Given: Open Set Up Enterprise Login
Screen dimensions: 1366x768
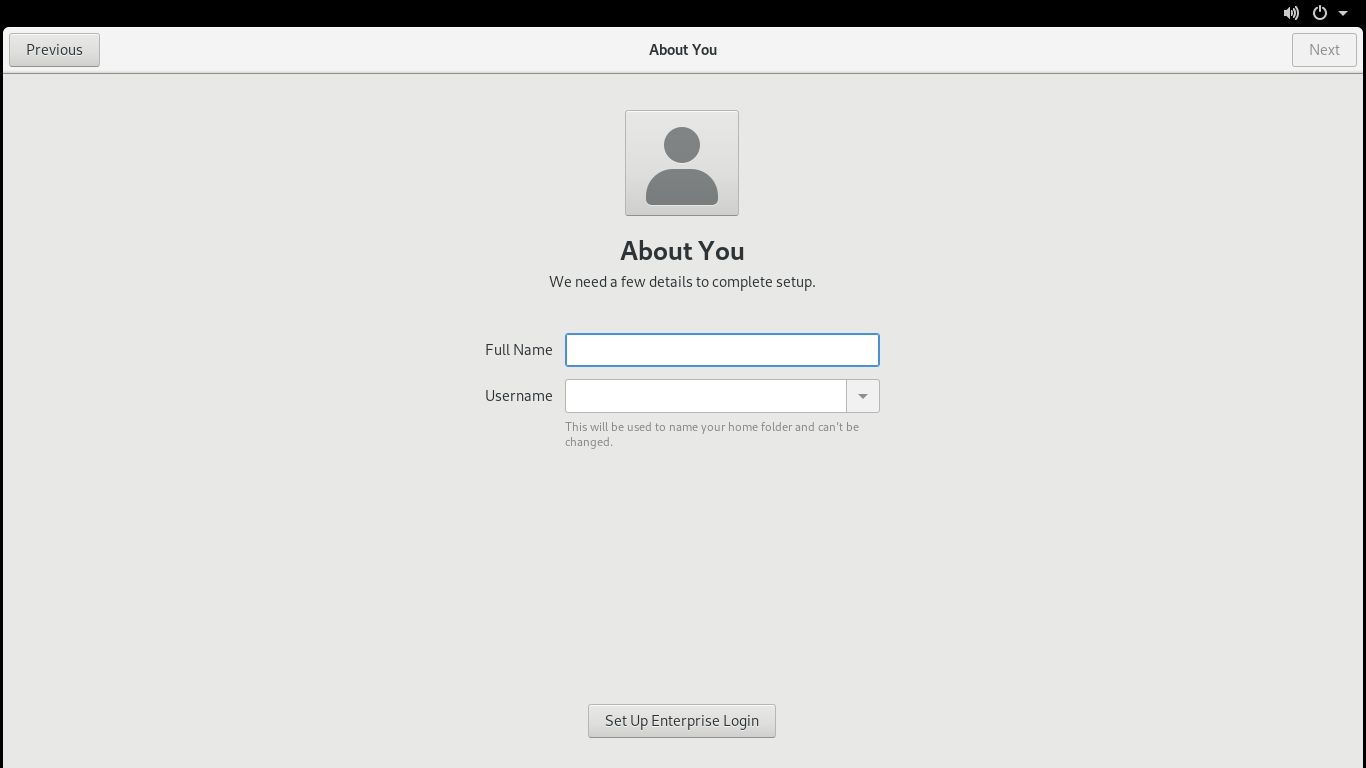Looking at the screenshot, I should 682,721.
